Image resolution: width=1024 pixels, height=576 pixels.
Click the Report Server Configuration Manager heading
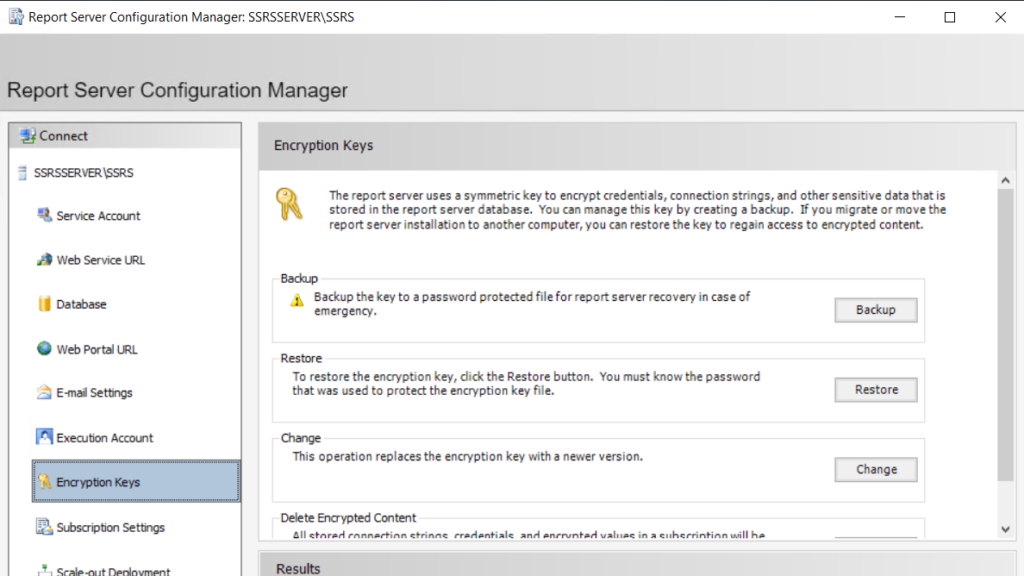tap(178, 90)
